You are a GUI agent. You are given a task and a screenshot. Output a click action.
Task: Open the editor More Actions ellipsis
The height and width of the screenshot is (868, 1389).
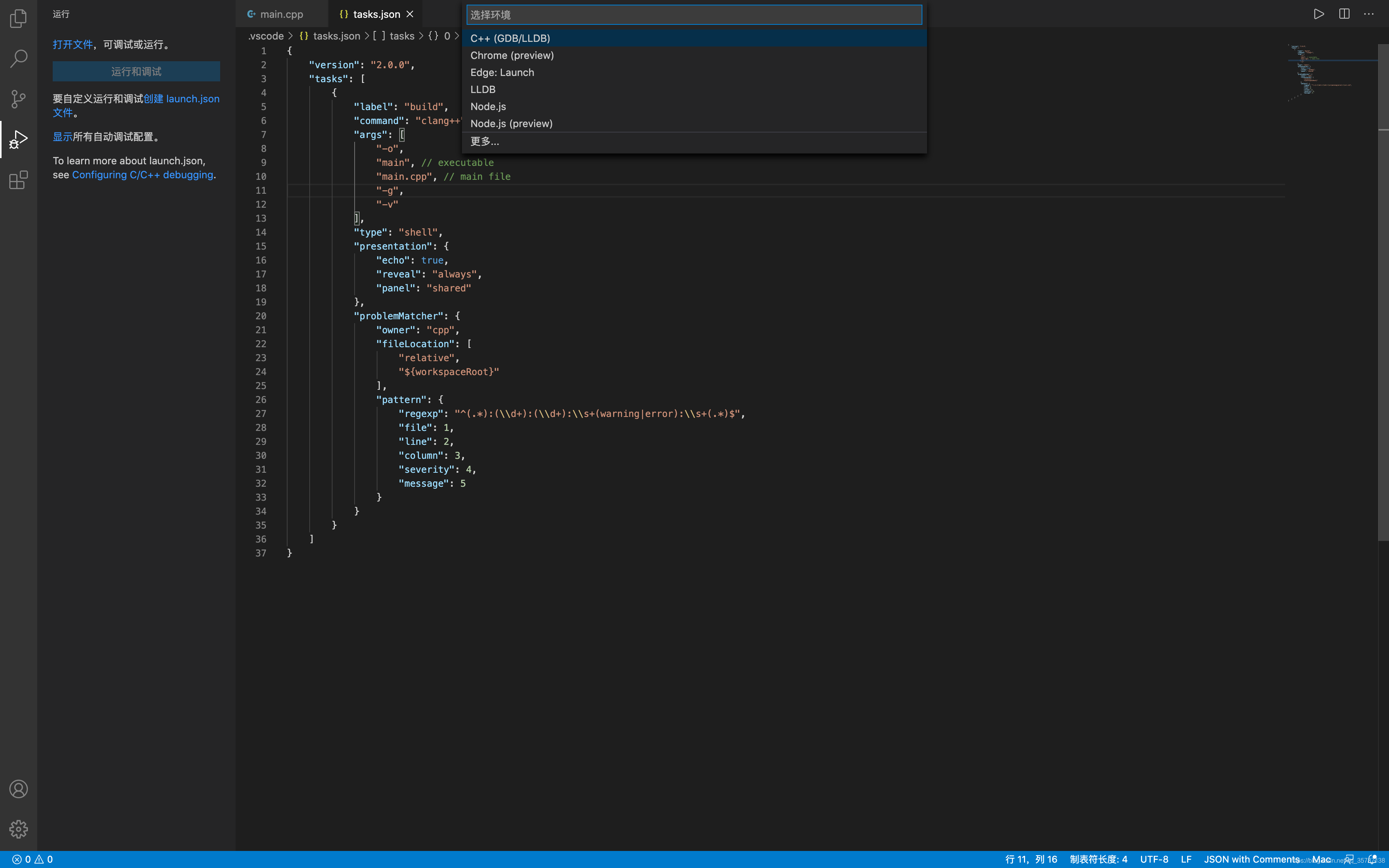pyautogui.click(x=1369, y=14)
